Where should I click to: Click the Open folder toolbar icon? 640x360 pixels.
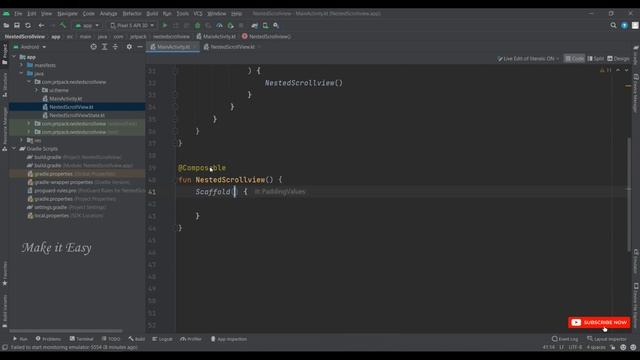[6, 25]
